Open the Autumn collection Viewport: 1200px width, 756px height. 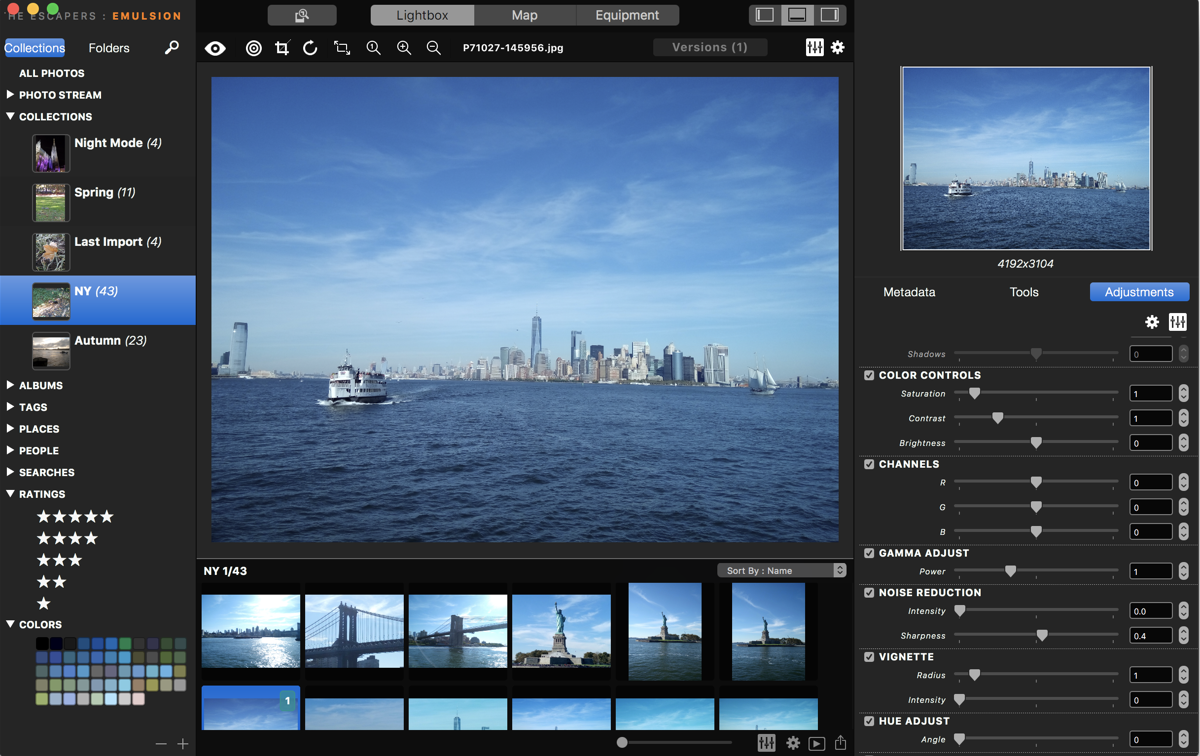coord(98,350)
